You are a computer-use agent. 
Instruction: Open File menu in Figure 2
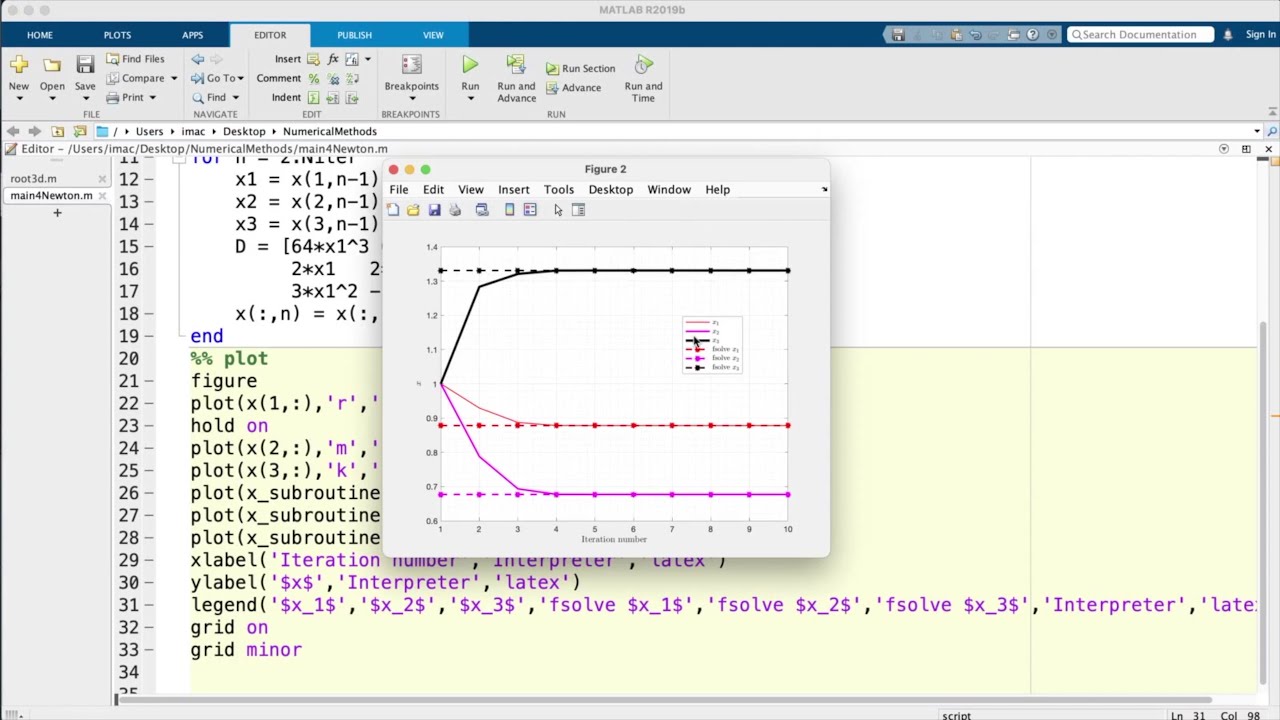click(399, 189)
